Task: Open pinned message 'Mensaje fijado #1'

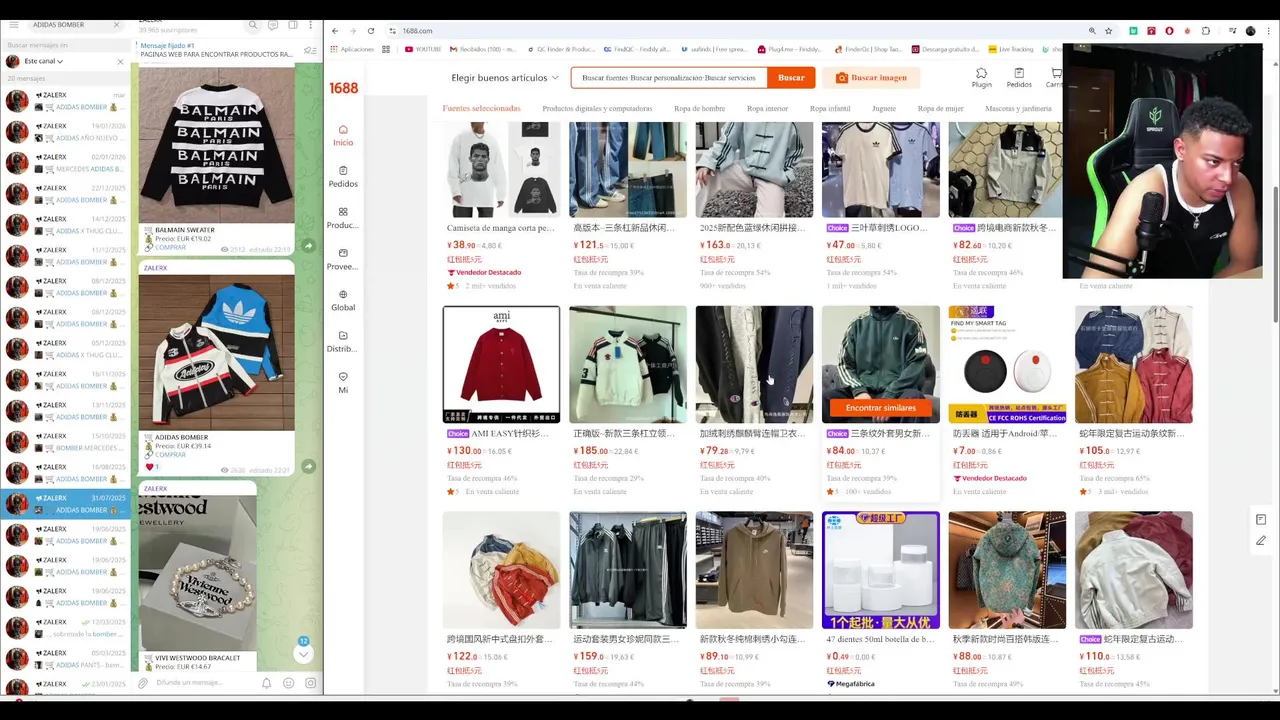Action: tap(218, 50)
